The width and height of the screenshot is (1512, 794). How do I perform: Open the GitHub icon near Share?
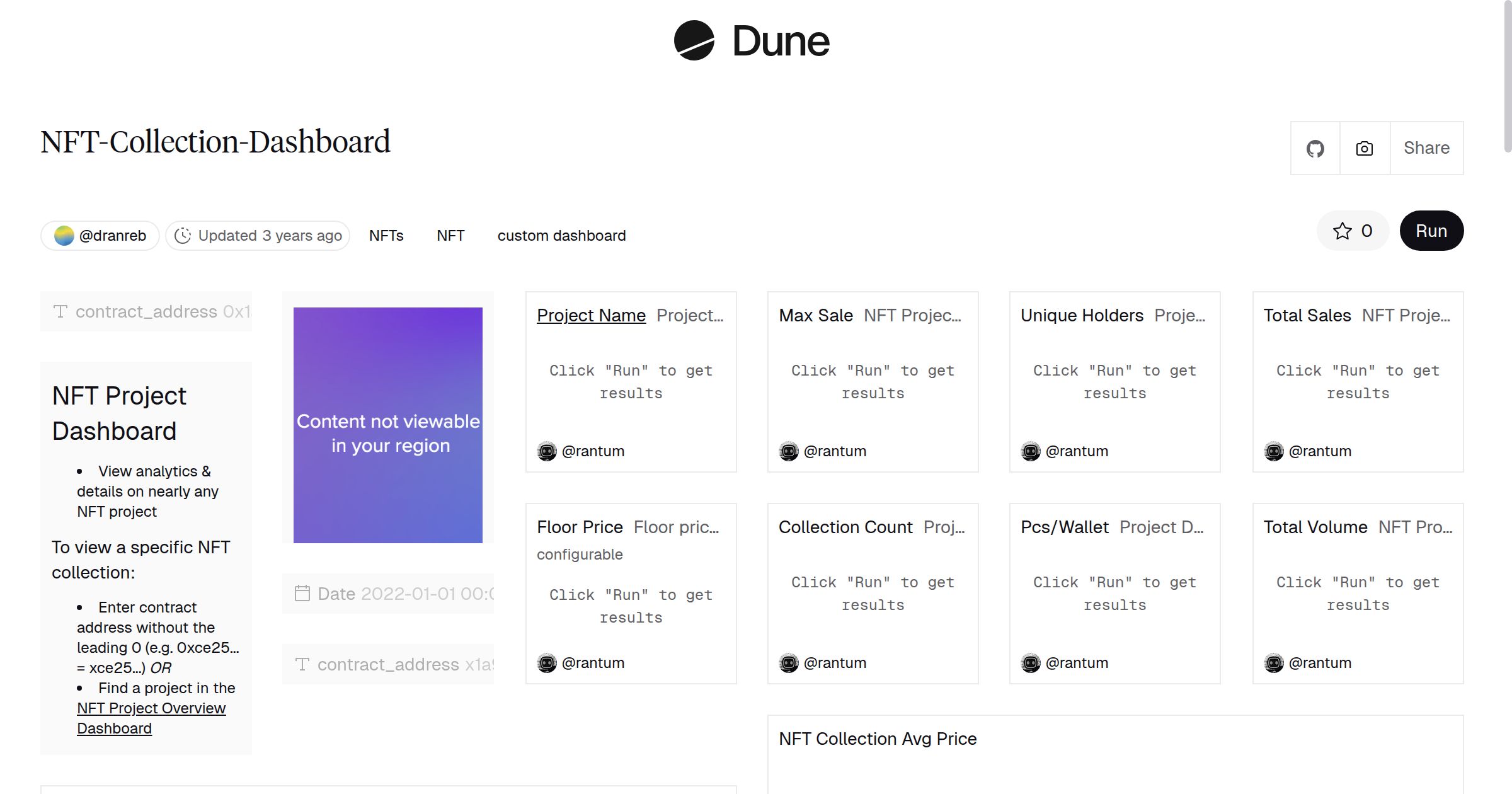(1315, 147)
